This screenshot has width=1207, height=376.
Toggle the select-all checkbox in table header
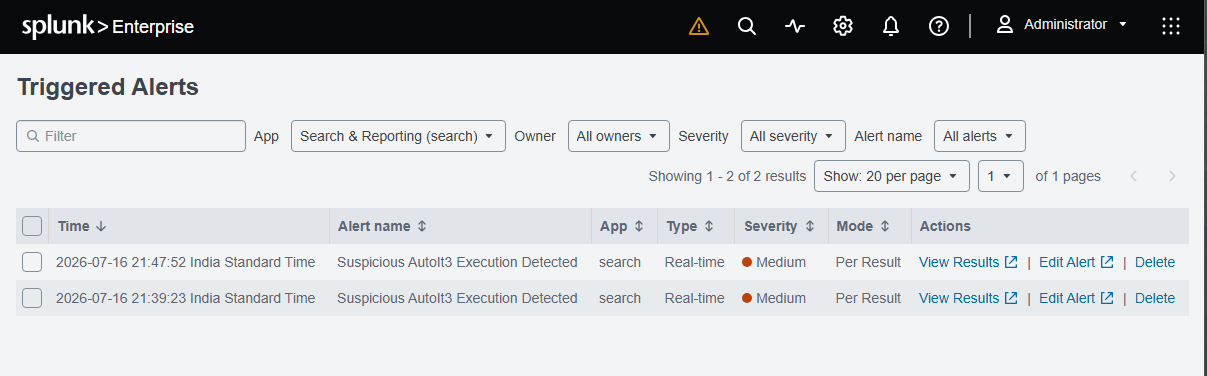[x=32, y=226]
